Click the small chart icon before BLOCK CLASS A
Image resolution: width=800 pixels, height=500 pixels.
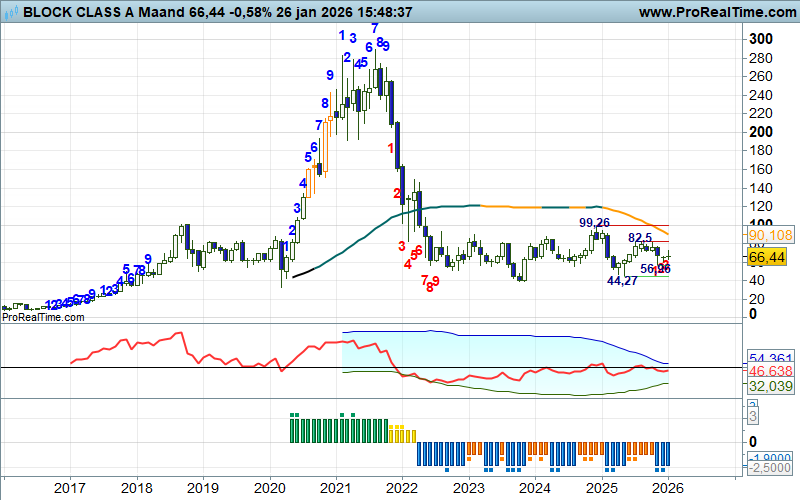[10, 12]
